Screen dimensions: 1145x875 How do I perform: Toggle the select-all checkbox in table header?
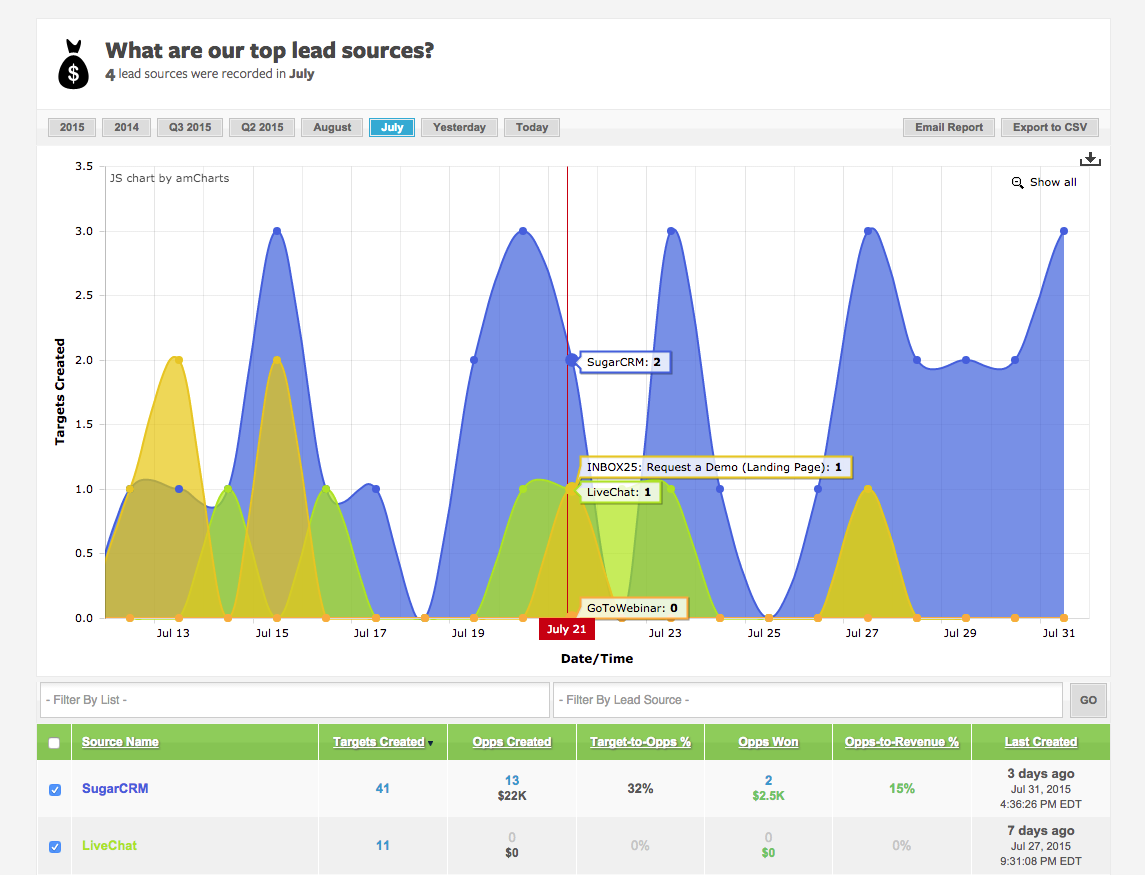[54, 743]
